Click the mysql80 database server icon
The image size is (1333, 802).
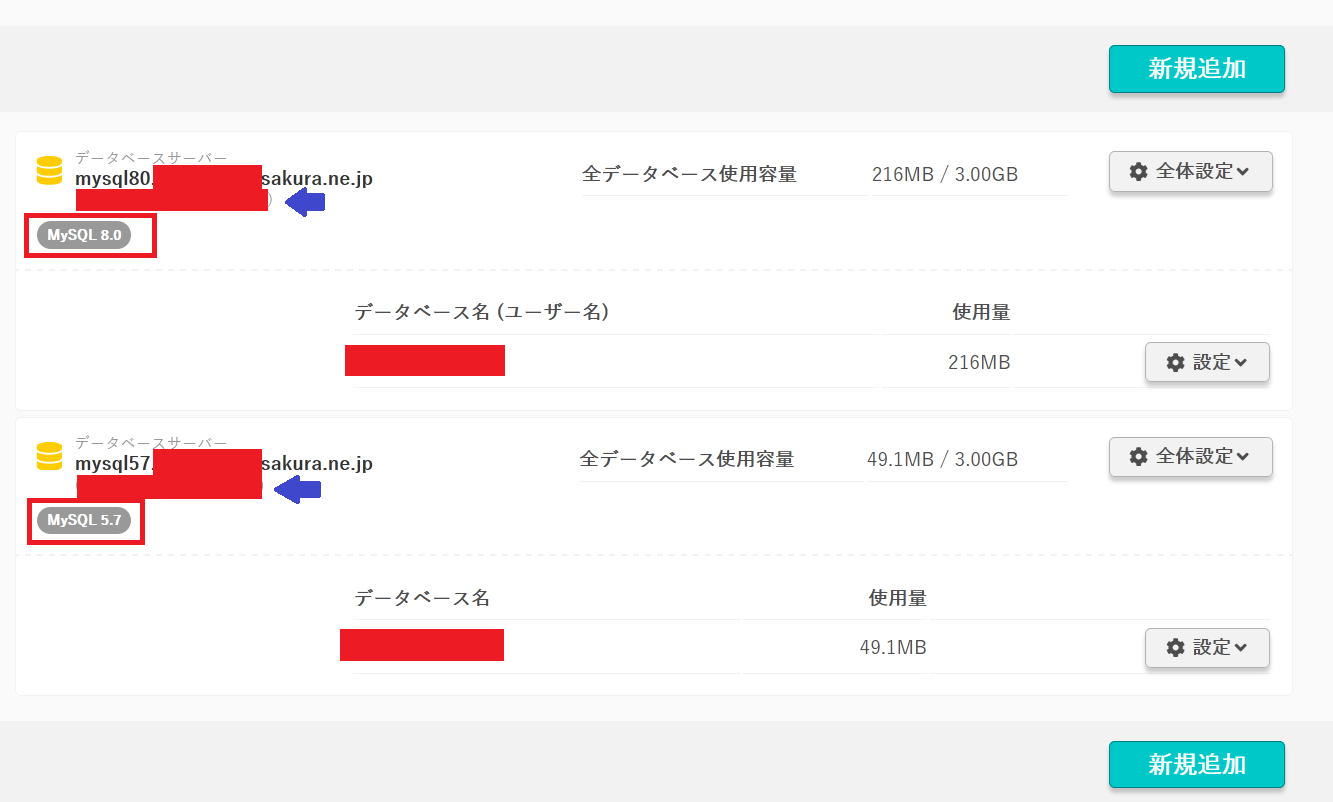coord(49,171)
